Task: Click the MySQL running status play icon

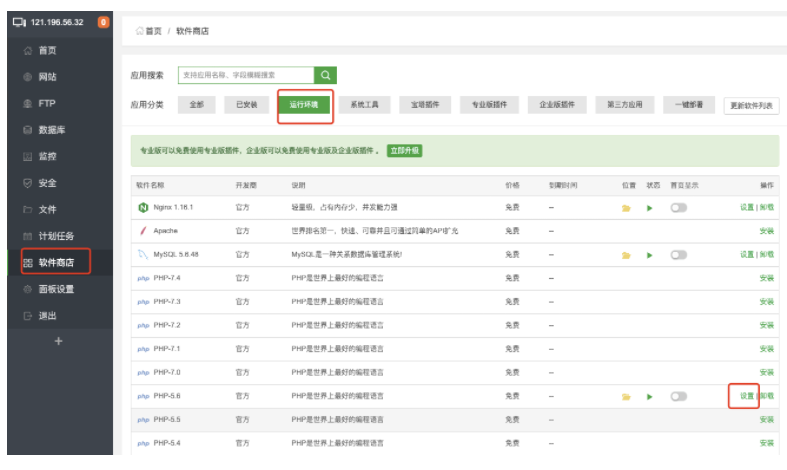Action: (649, 255)
